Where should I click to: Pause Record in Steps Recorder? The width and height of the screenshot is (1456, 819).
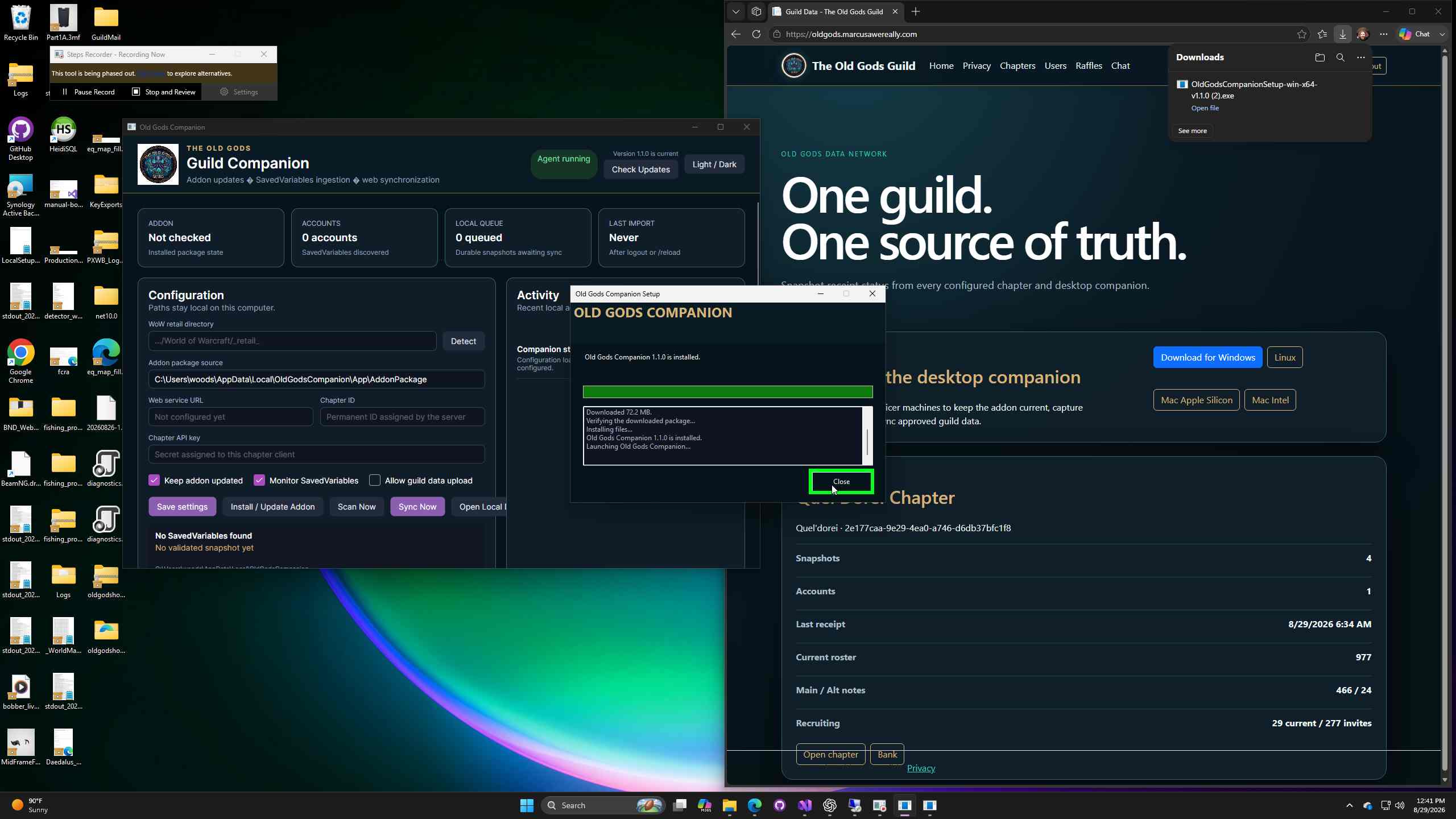click(x=88, y=92)
